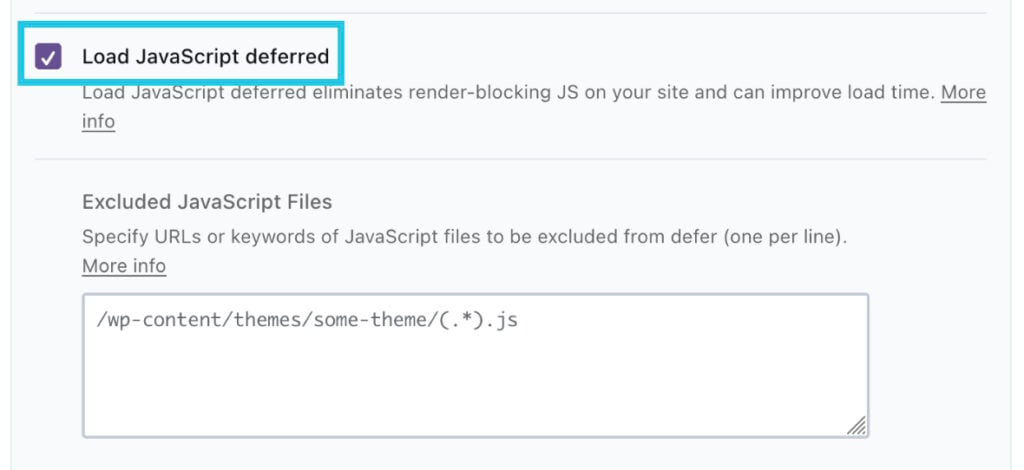Click the "/wp-content/themes/some-theme/(.*).js" line
The width and height of the screenshot is (1024, 470).
pos(307,321)
